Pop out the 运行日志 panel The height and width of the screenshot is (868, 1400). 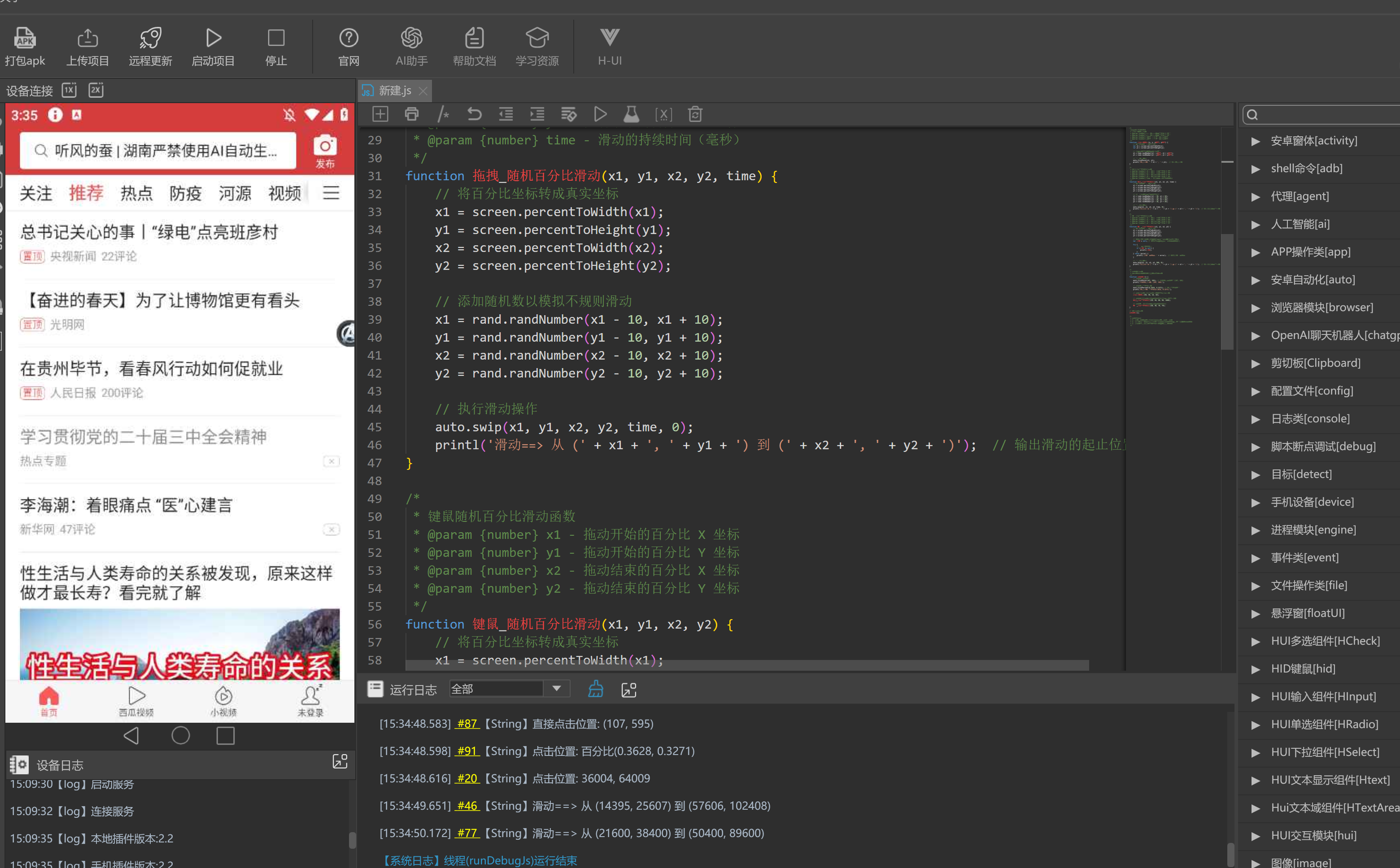[629, 690]
